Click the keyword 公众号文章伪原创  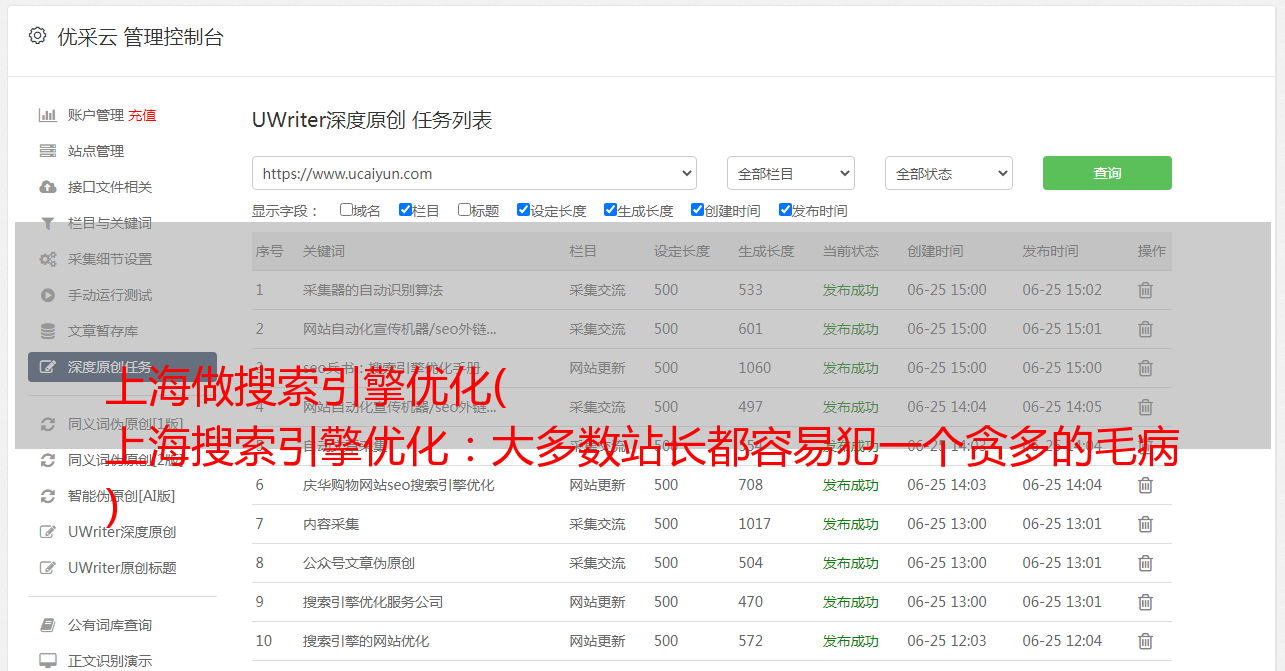tap(359, 563)
